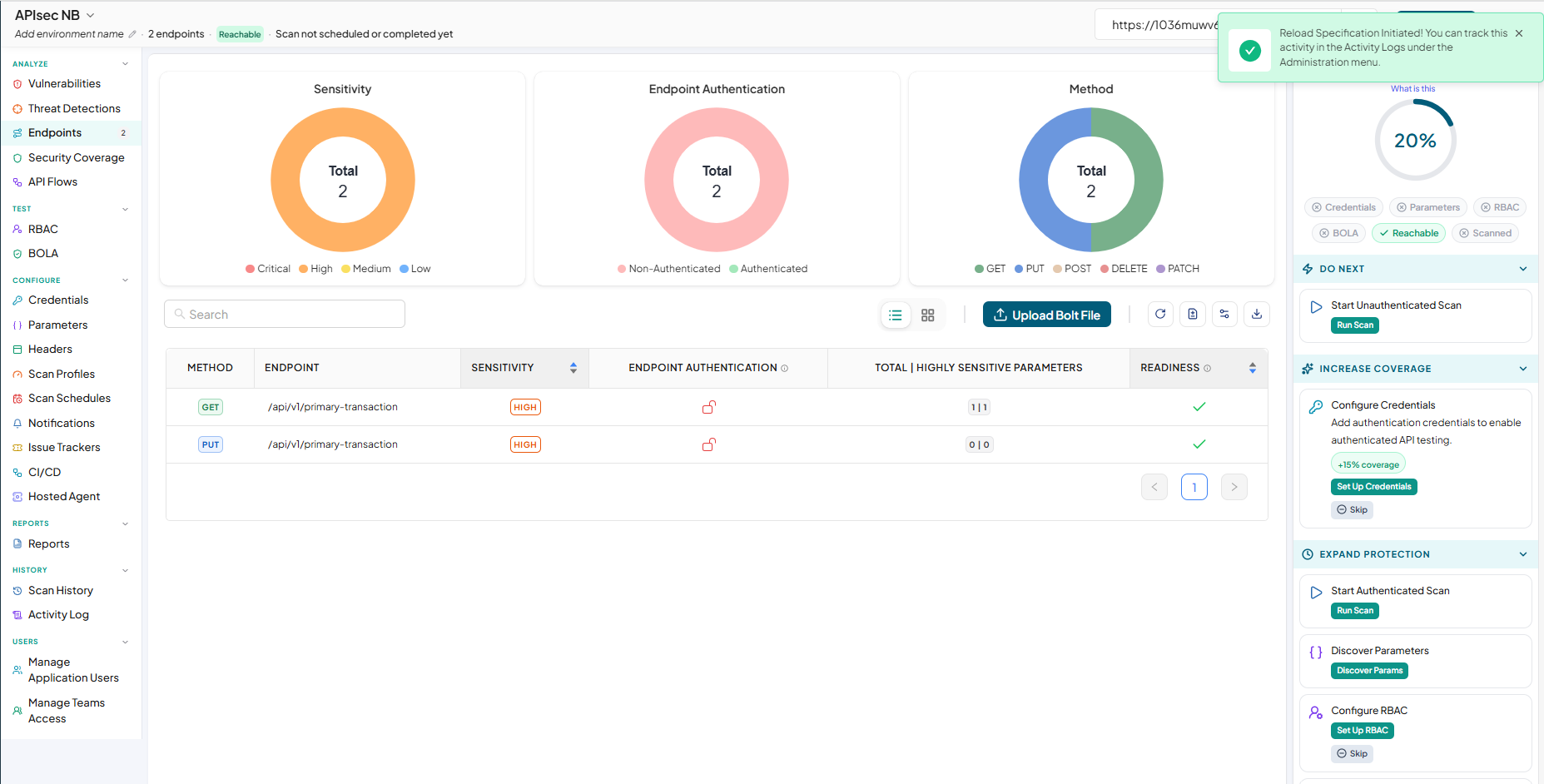The image size is (1544, 784).
Task: Toggle the High legend item in Sensitivity chart
Action: 315,269
